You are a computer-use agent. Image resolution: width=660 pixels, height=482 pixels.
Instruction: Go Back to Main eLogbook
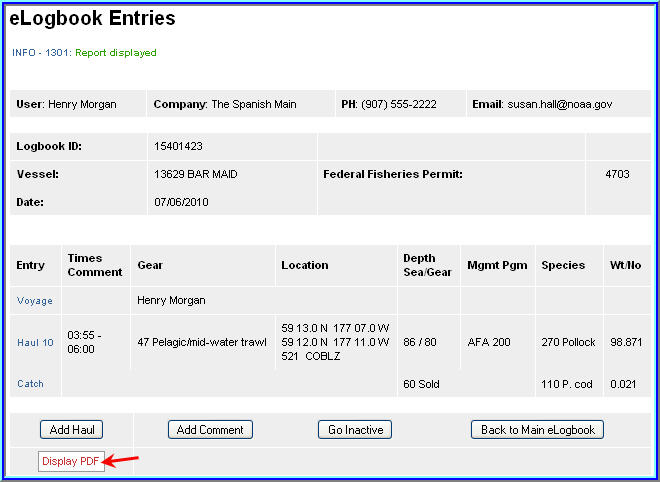[537, 429]
